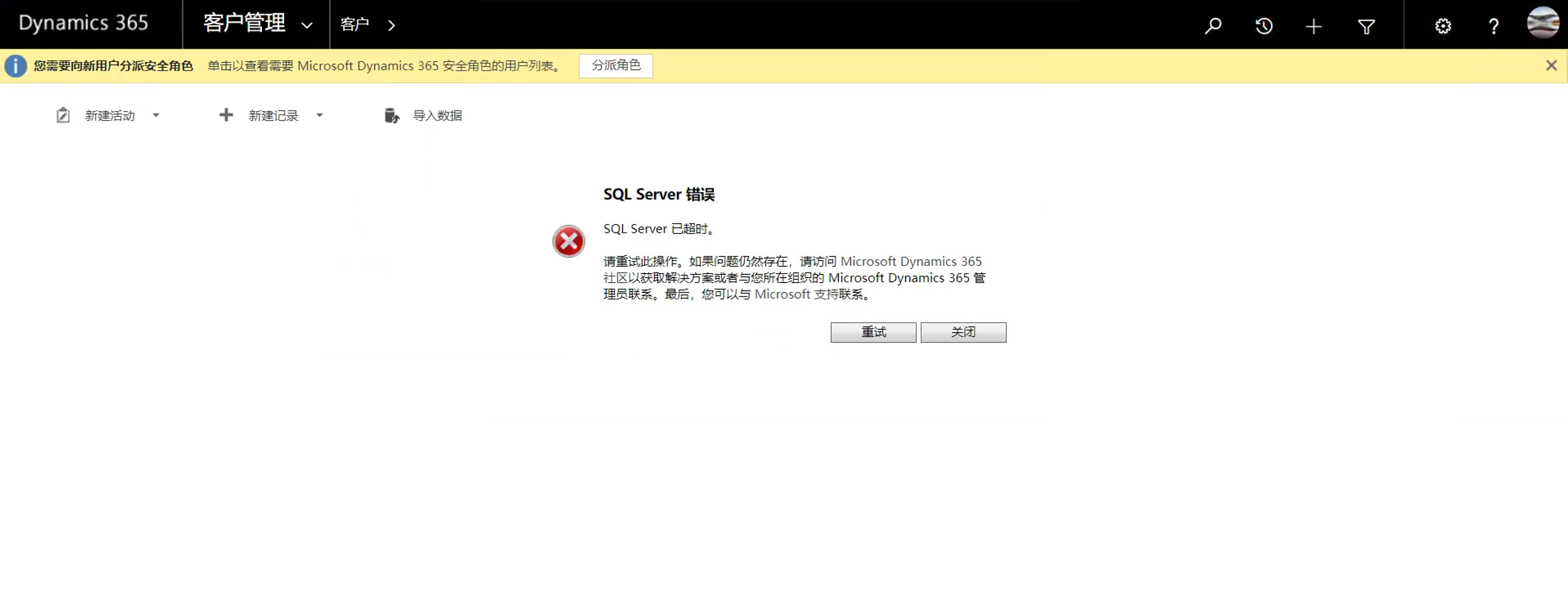Screen dimensions: 1568x590
Task: Click the quick create plus icon
Action: point(1314,26)
